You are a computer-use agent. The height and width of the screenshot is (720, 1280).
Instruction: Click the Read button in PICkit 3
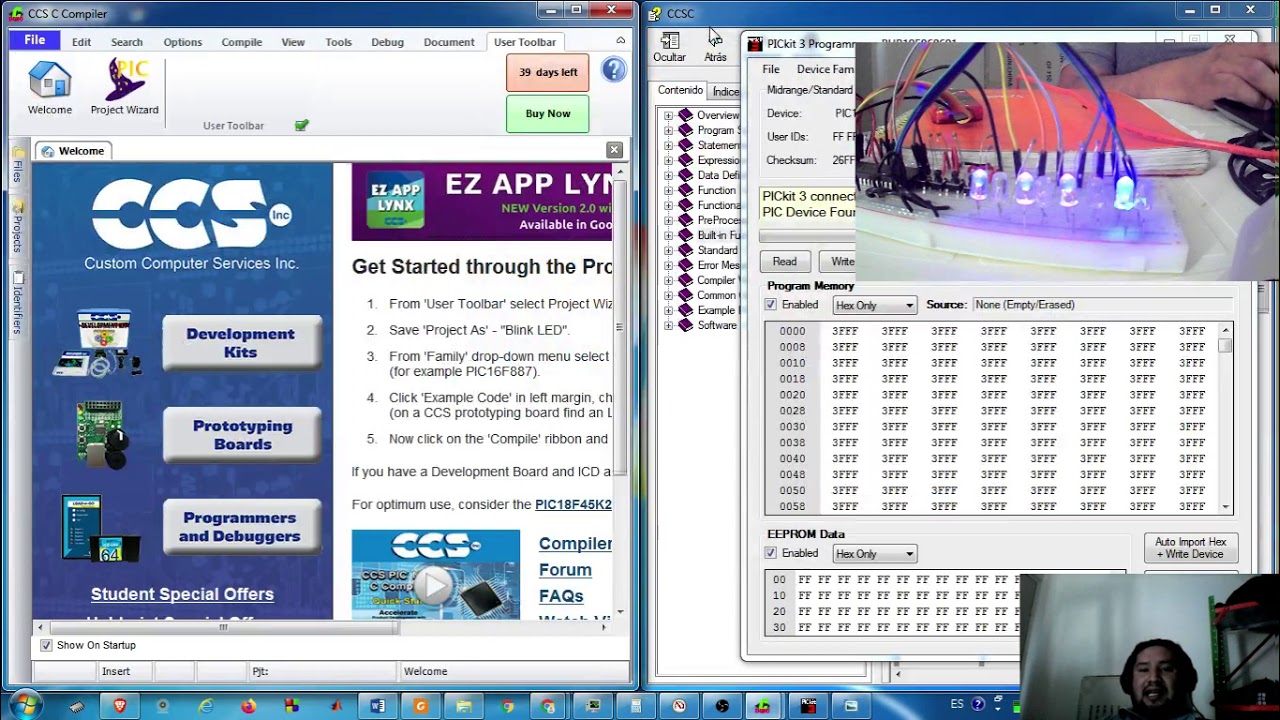[x=785, y=262]
